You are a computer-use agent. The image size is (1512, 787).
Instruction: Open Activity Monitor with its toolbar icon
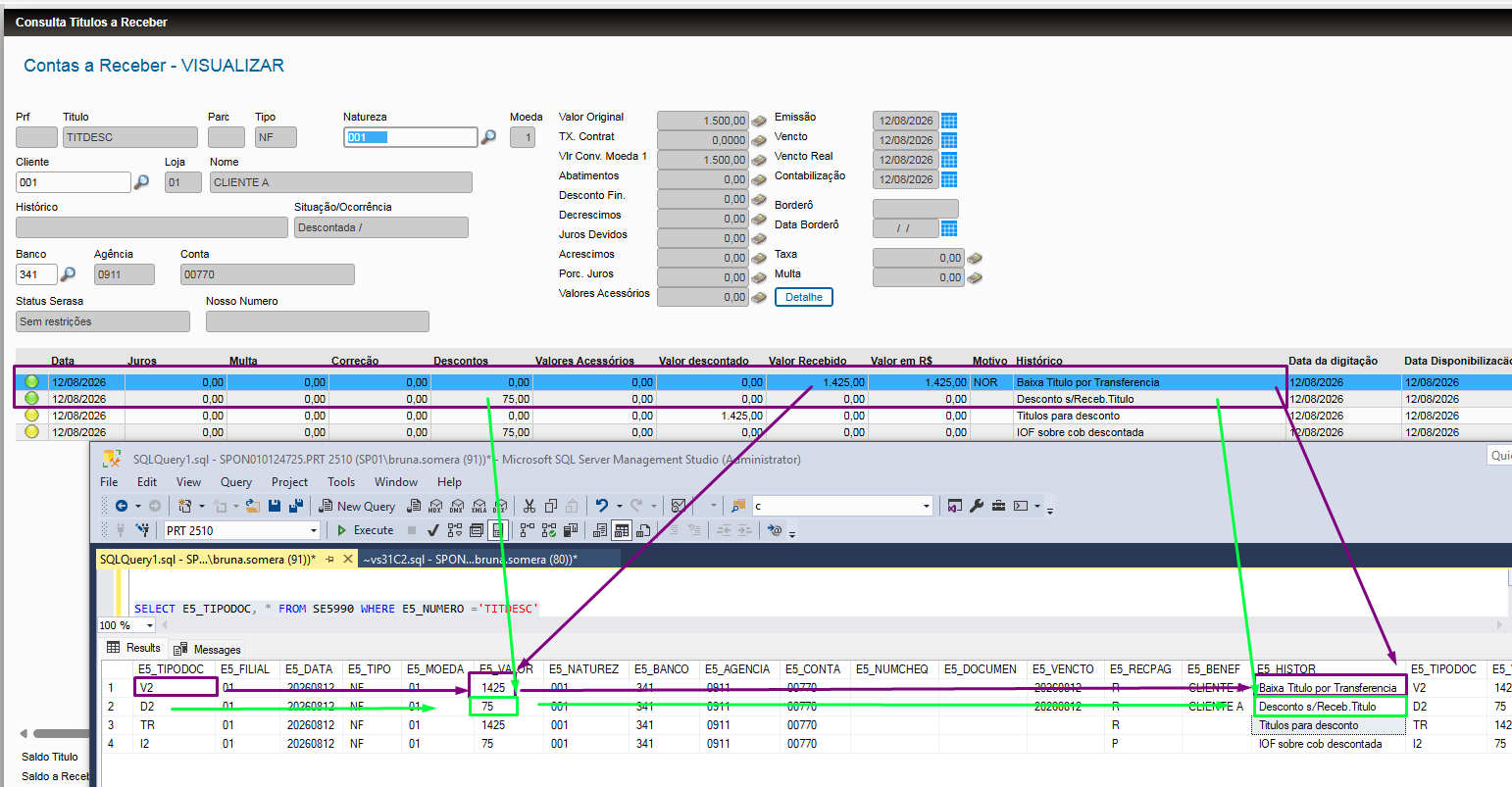pyautogui.click(x=678, y=506)
